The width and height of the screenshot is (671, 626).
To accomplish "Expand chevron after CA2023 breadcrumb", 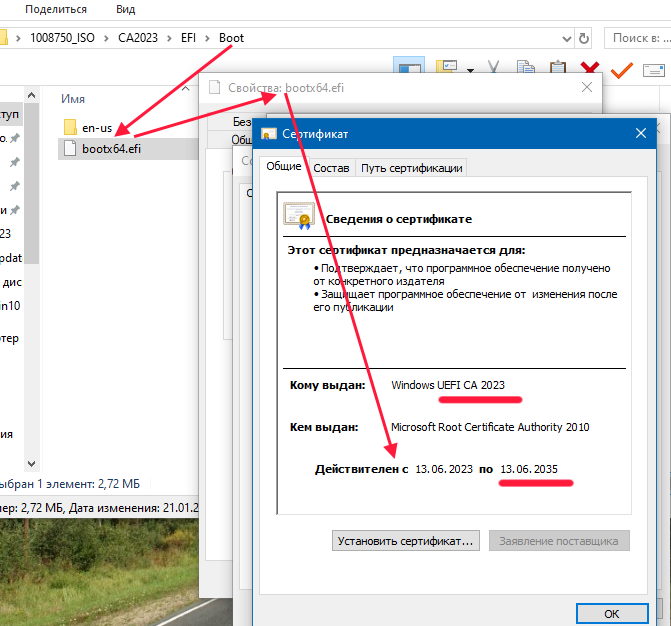I will point(169,39).
